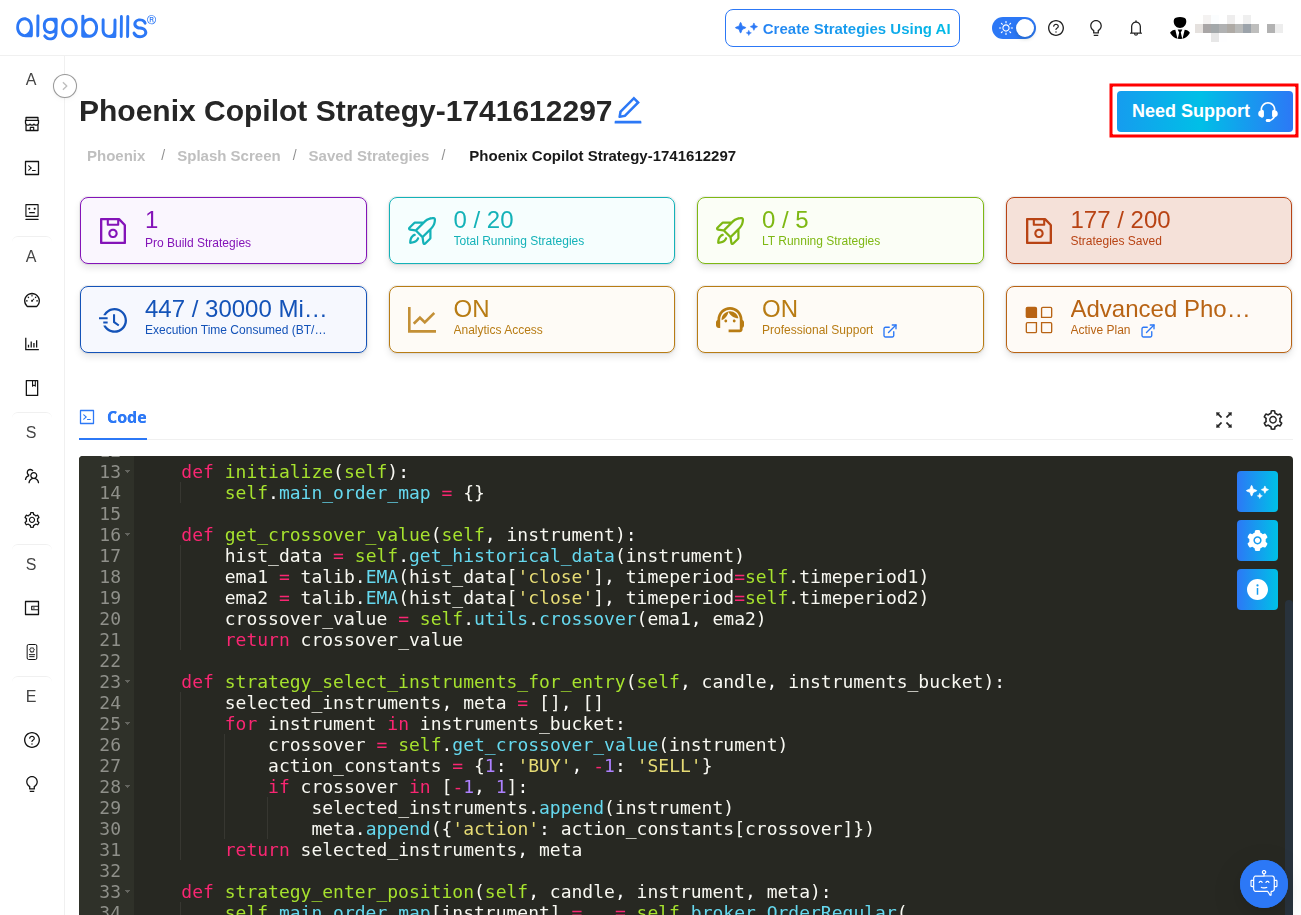This screenshot has width=1301, height=915.
Task: Open notifications bell
Action: (x=1136, y=28)
